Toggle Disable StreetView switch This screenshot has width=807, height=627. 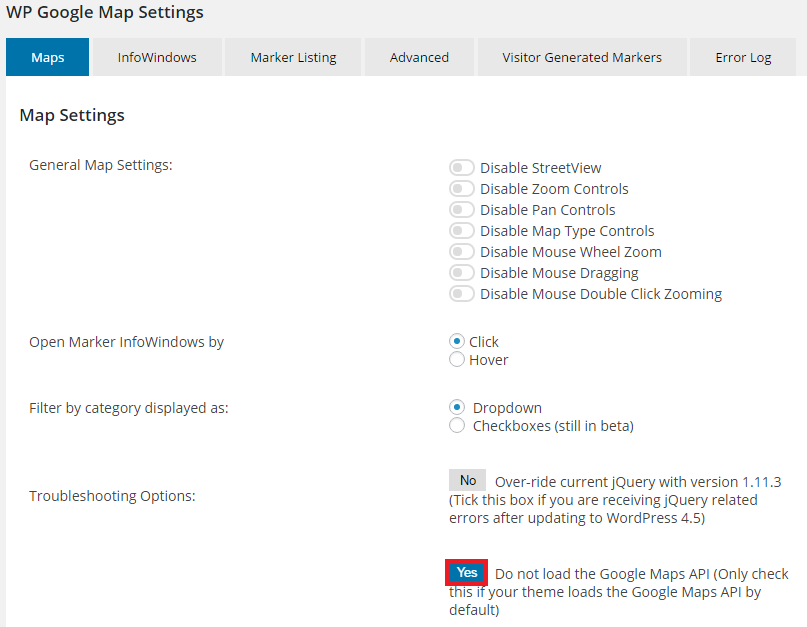pos(461,168)
